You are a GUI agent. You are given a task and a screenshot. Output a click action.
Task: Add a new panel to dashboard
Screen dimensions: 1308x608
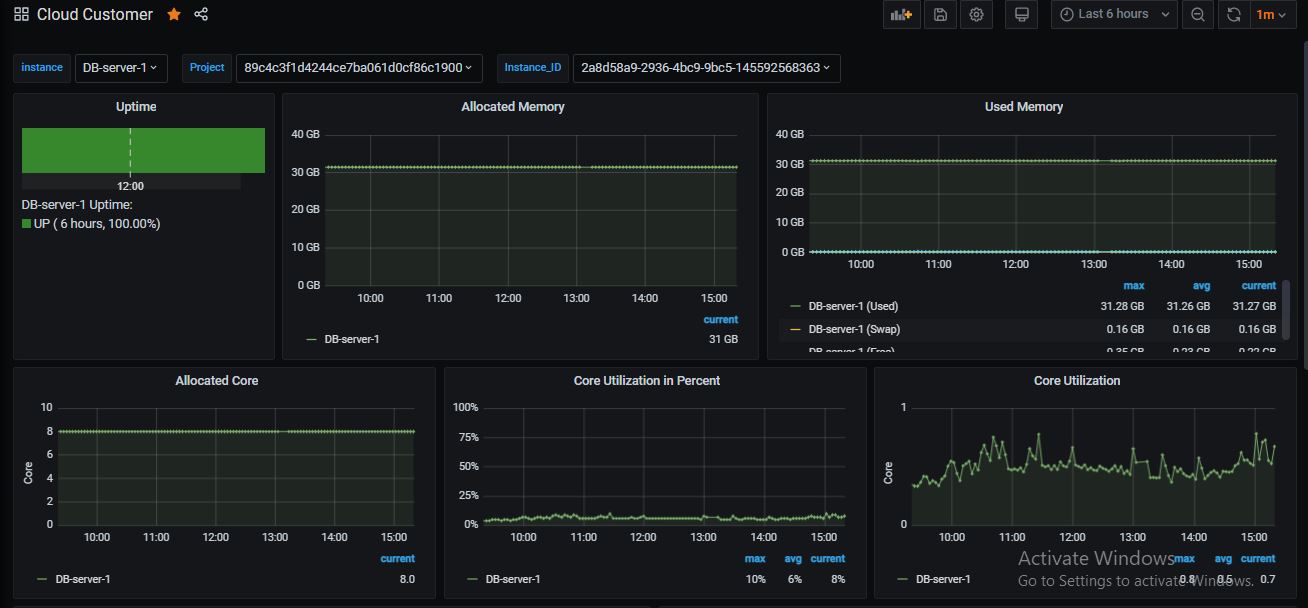tap(901, 14)
